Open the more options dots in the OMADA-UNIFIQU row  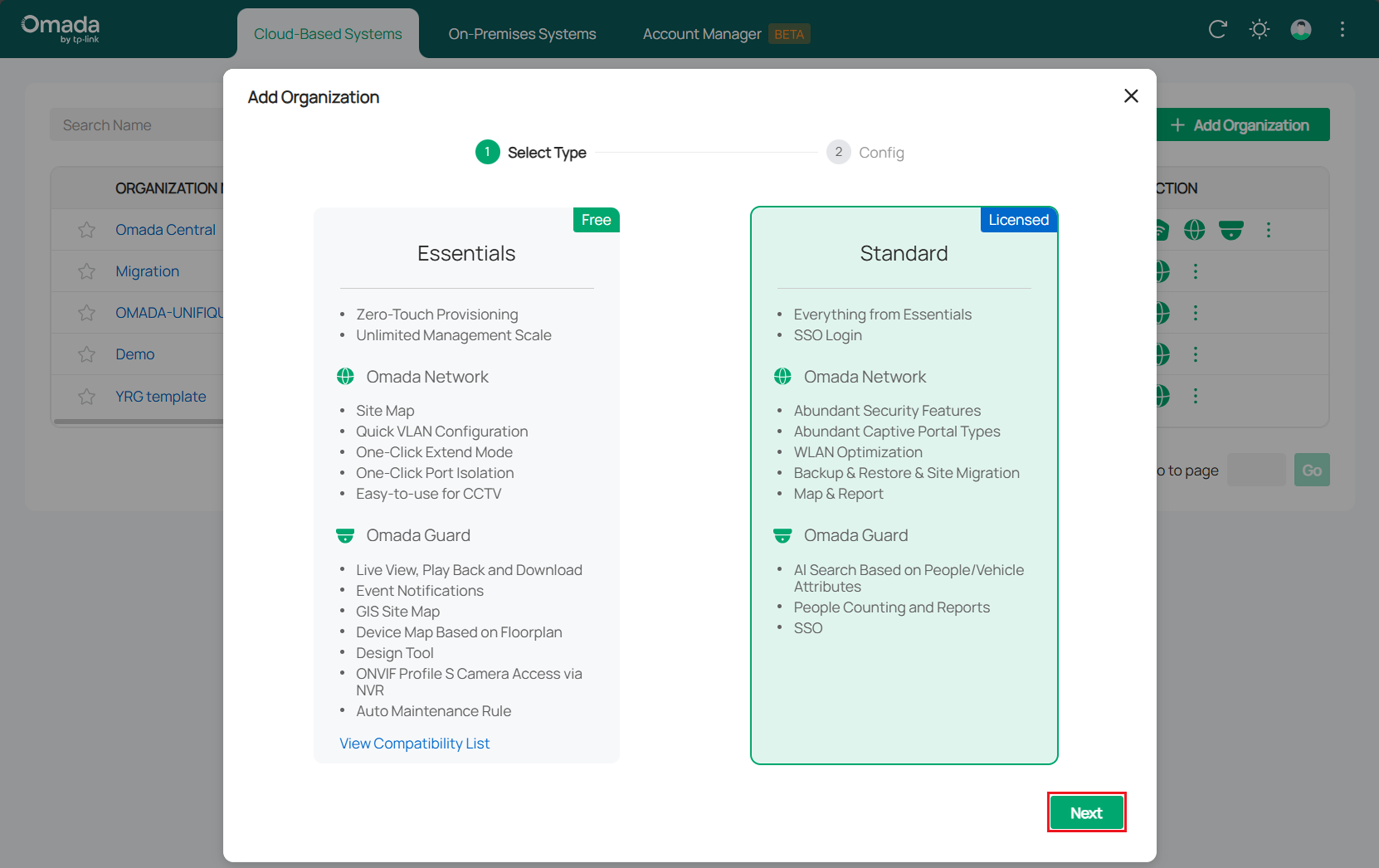pos(1195,312)
